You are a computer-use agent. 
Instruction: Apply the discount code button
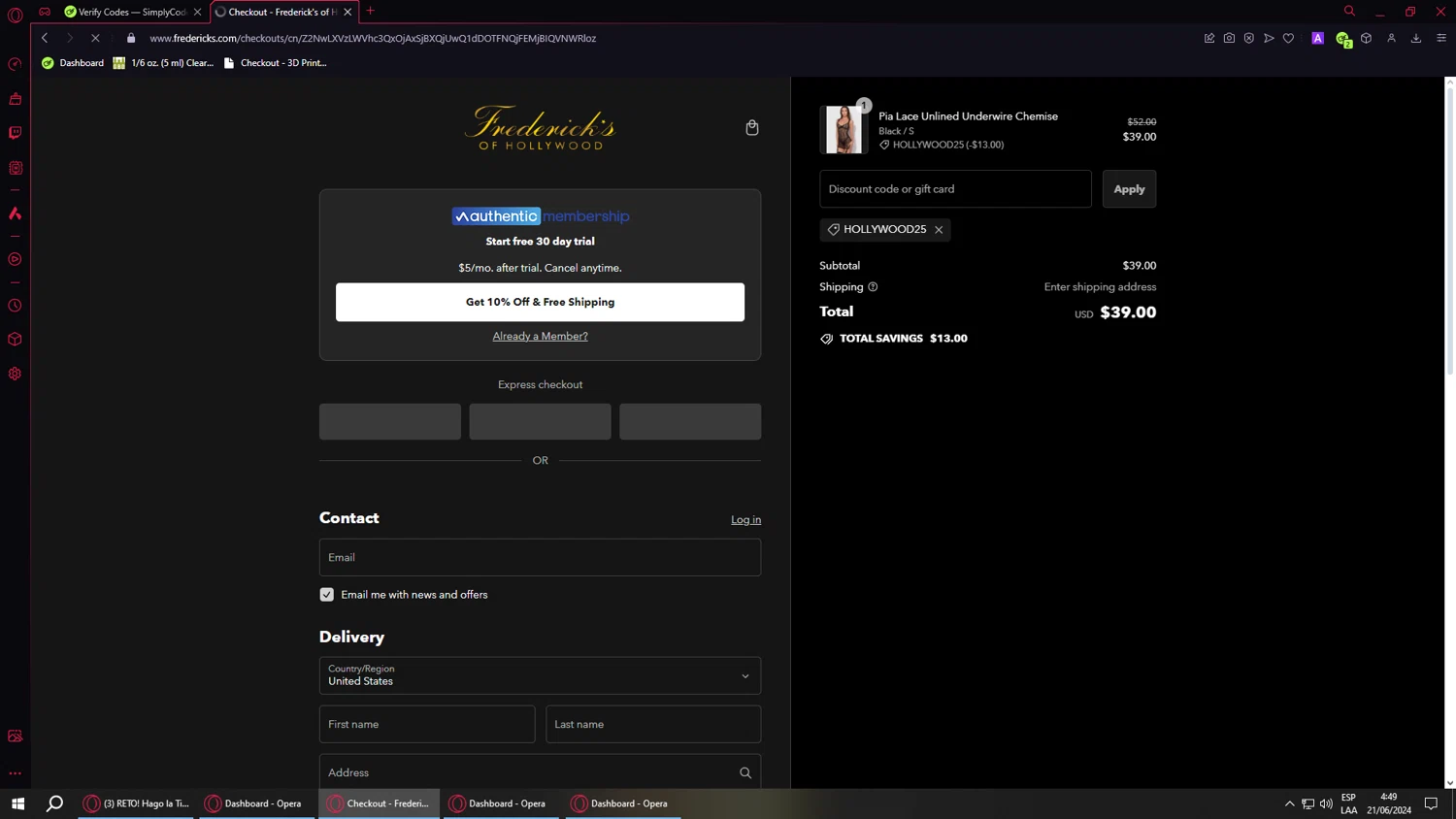1129,189
